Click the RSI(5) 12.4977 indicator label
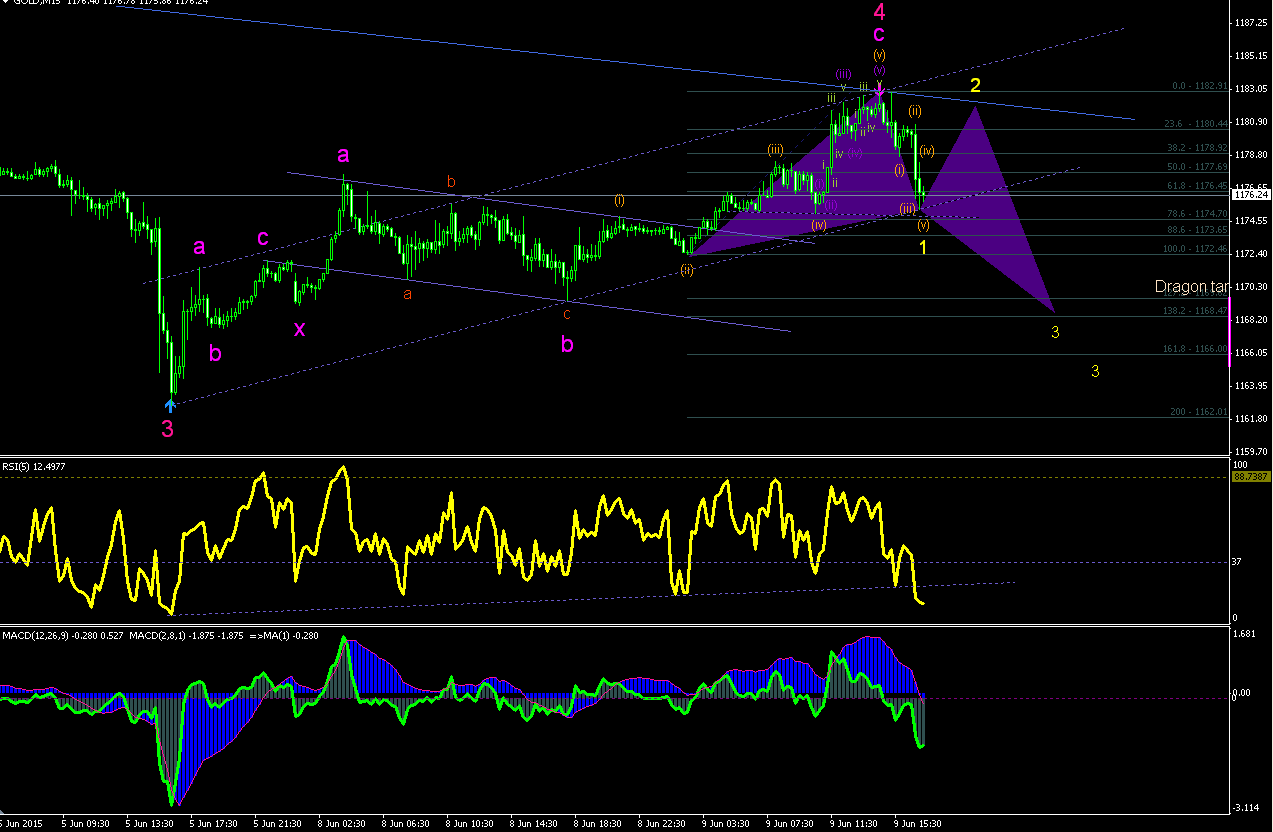 click(32, 465)
